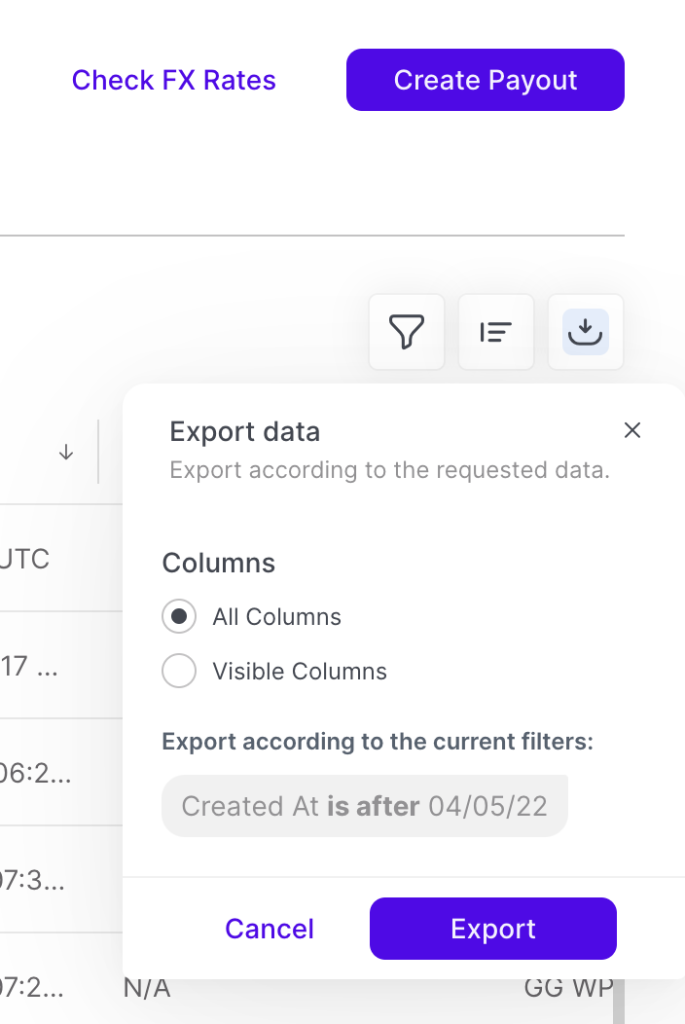Click the download export icon button
This screenshot has width=685, height=1024.
point(585,332)
